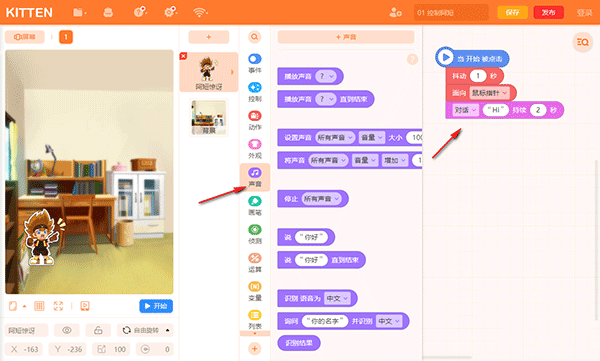The width and height of the screenshot is (600, 361).
Task: Select the 背景 backdrop thumbnail
Action: click(x=209, y=117)
